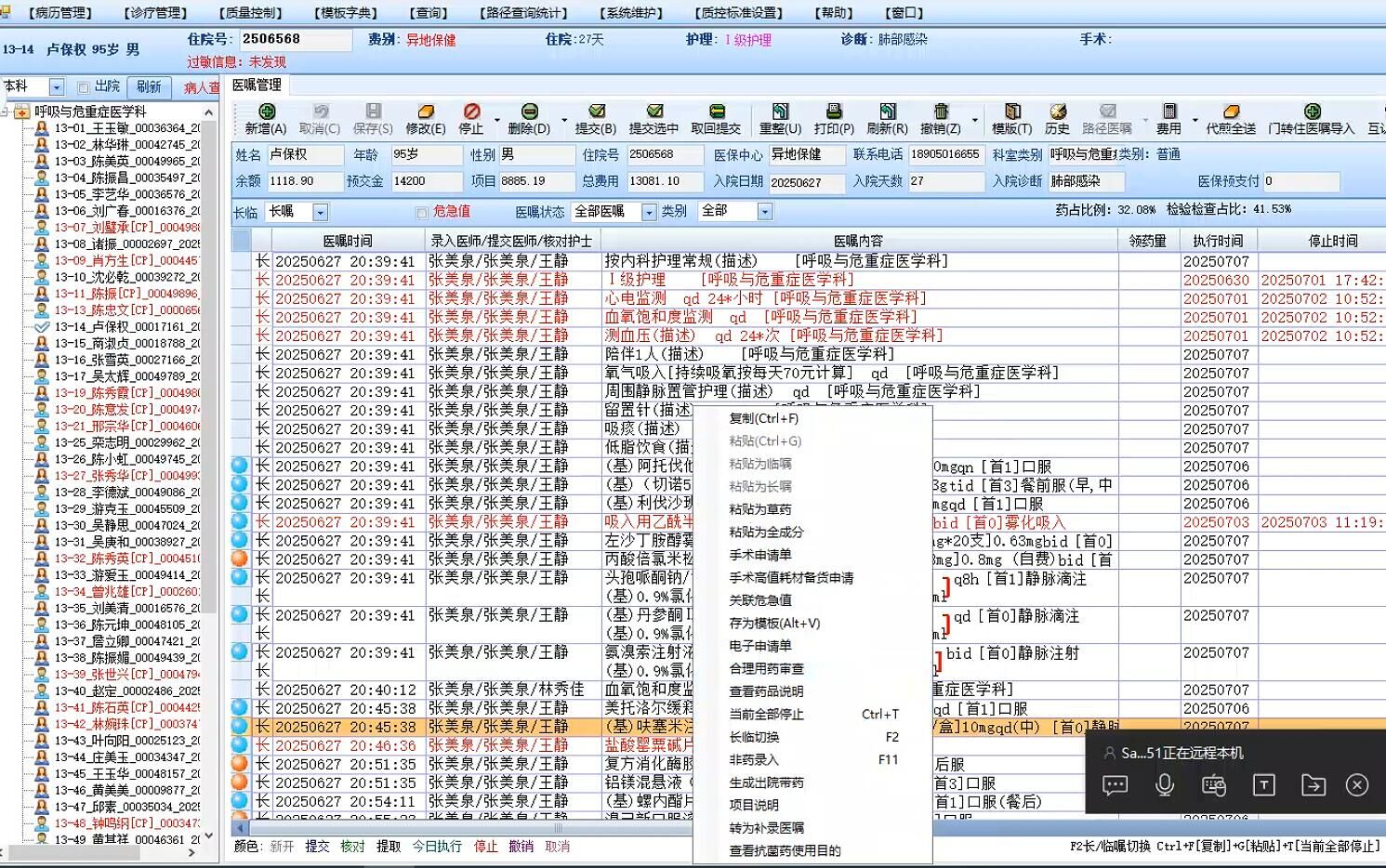Click the 重整(U) rearrange icon
This screenshot has height=868, width=1386.
point(780,112)
